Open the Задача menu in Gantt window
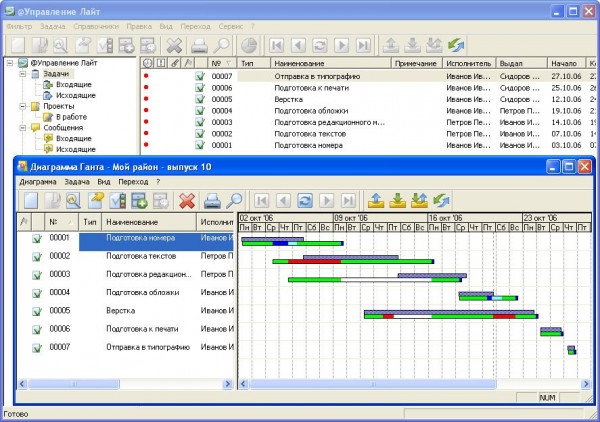This screenshot has width=600, height=422. click(77, 182)
